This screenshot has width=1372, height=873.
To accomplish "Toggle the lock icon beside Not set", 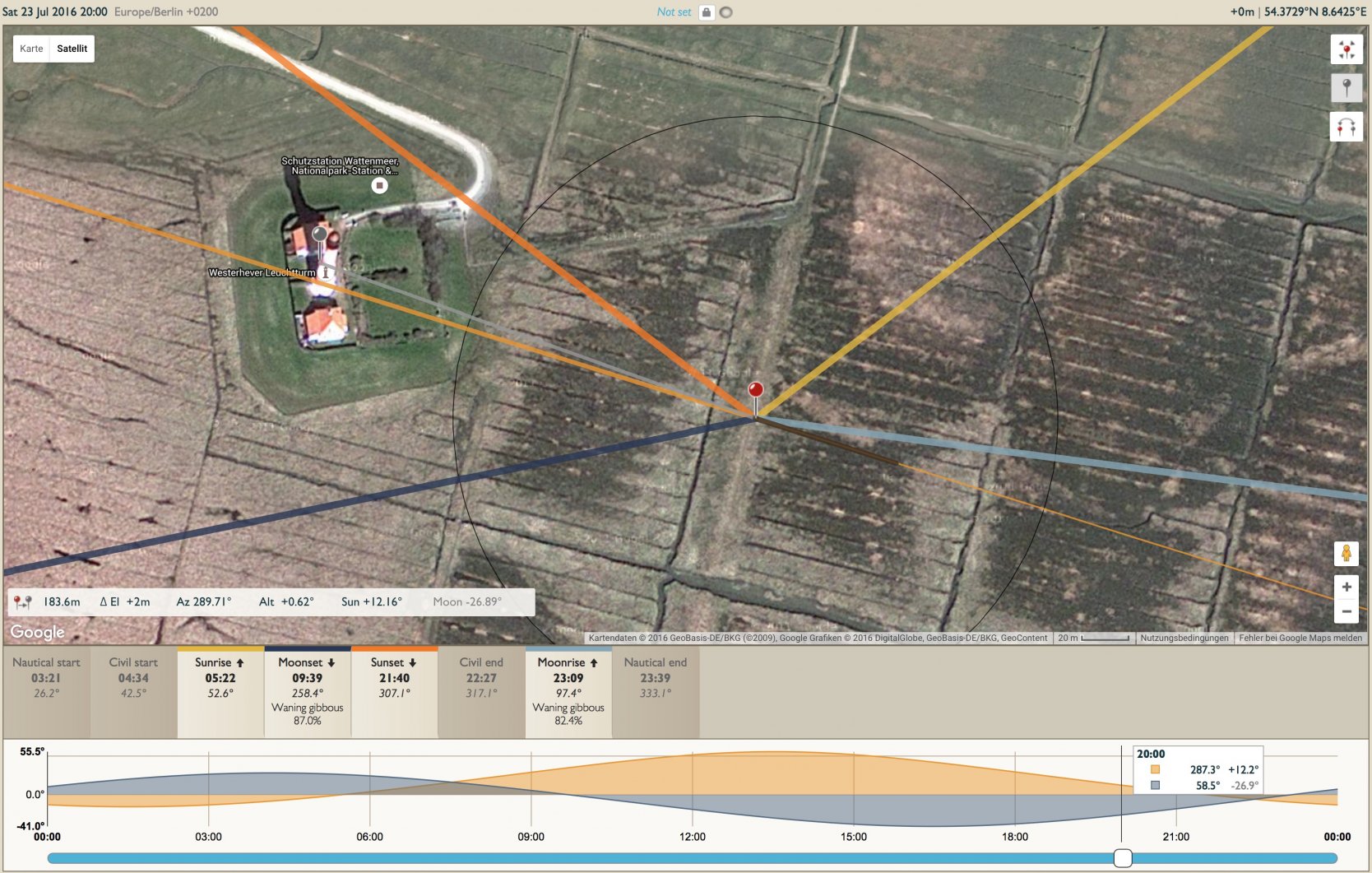I will (707, 12).
